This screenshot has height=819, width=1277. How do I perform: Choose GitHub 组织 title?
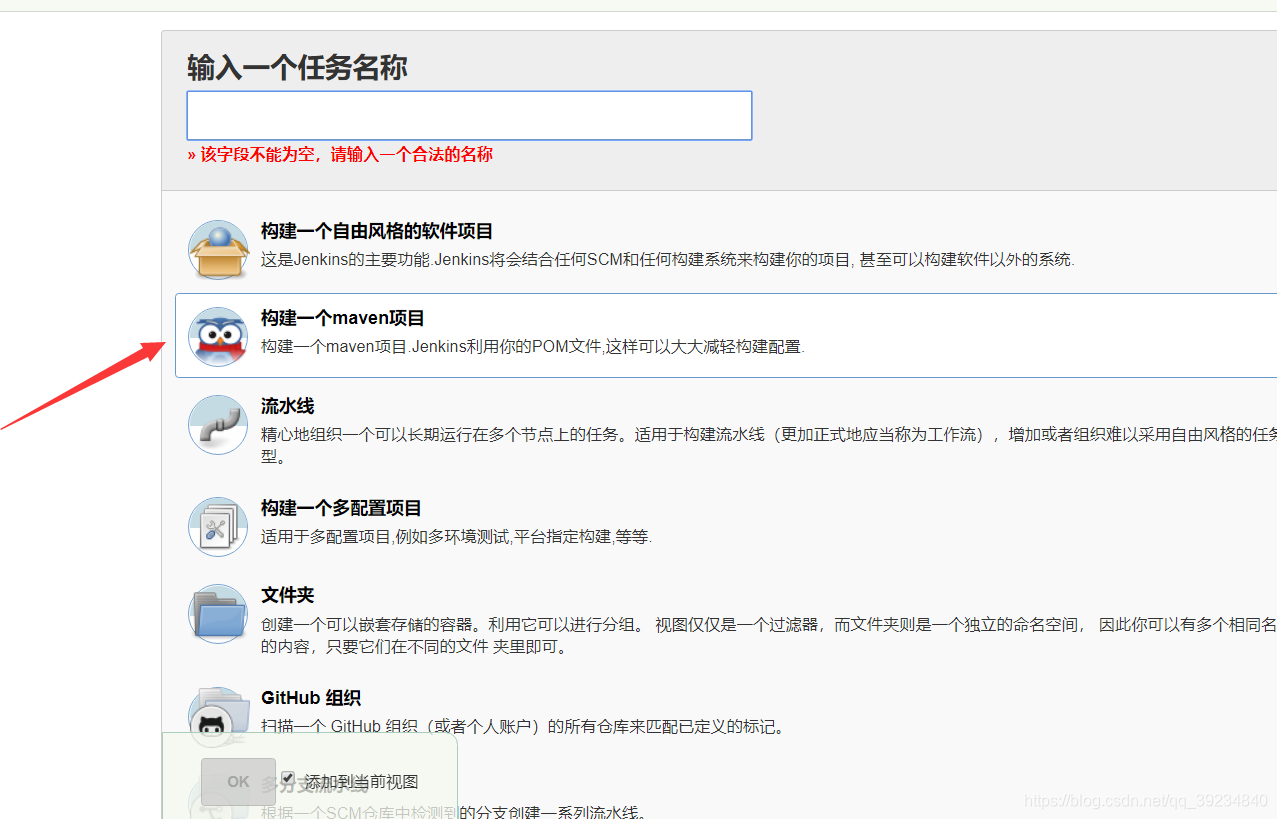point(311,698)
